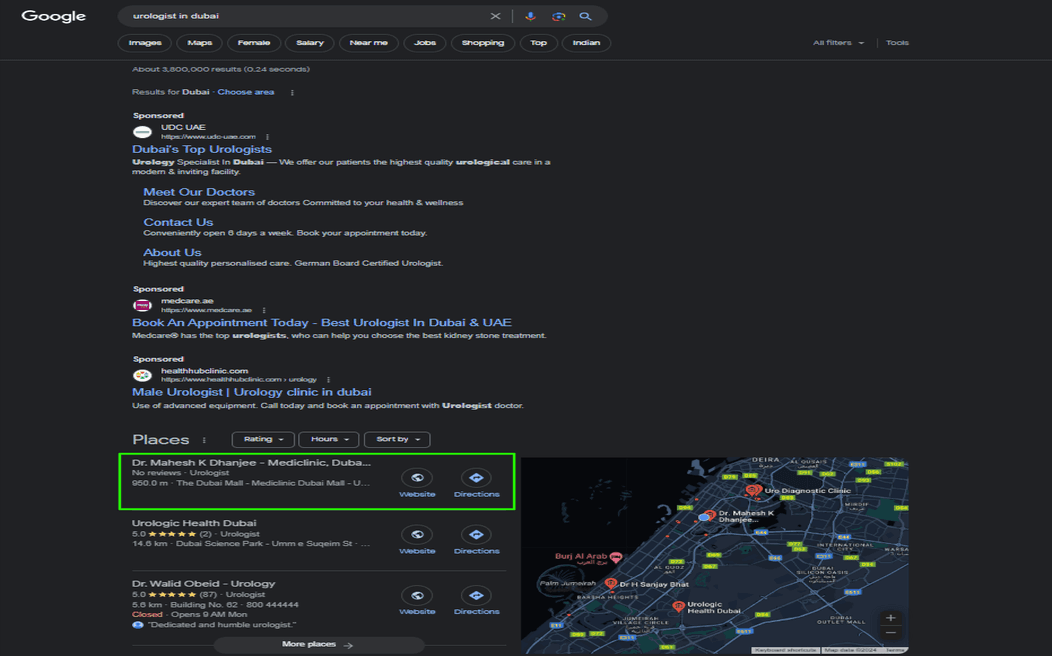Open the Meet Our Doctors sitelink
Image resolution: width=1052 pixels, height=656 pixels.
click(x=199, y=192)
